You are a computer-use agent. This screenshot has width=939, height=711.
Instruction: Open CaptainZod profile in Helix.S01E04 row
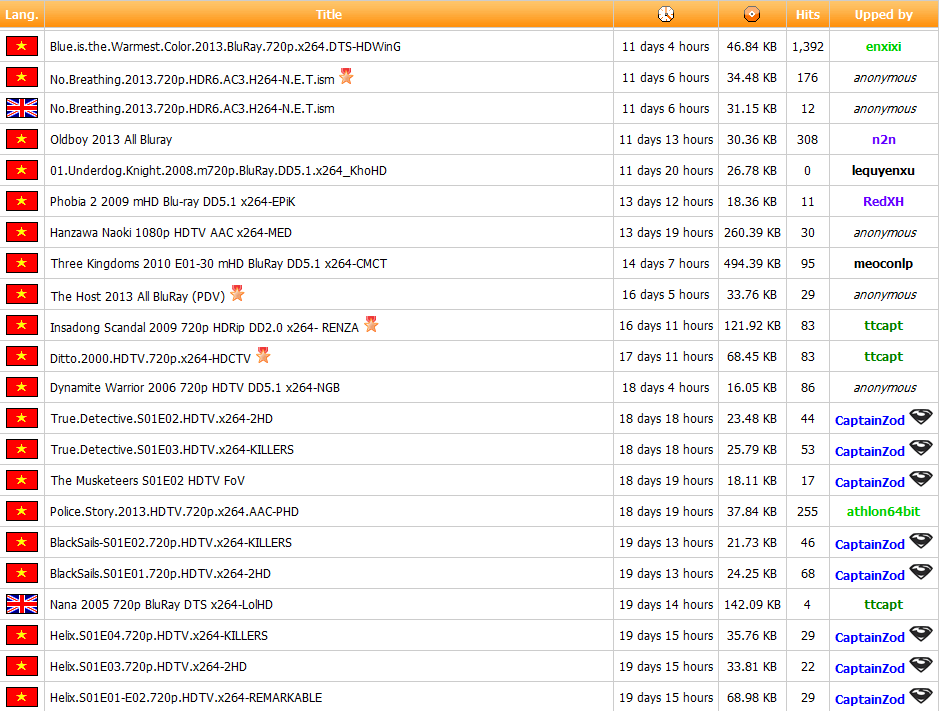pyautogui.click(x=870, y=637)
